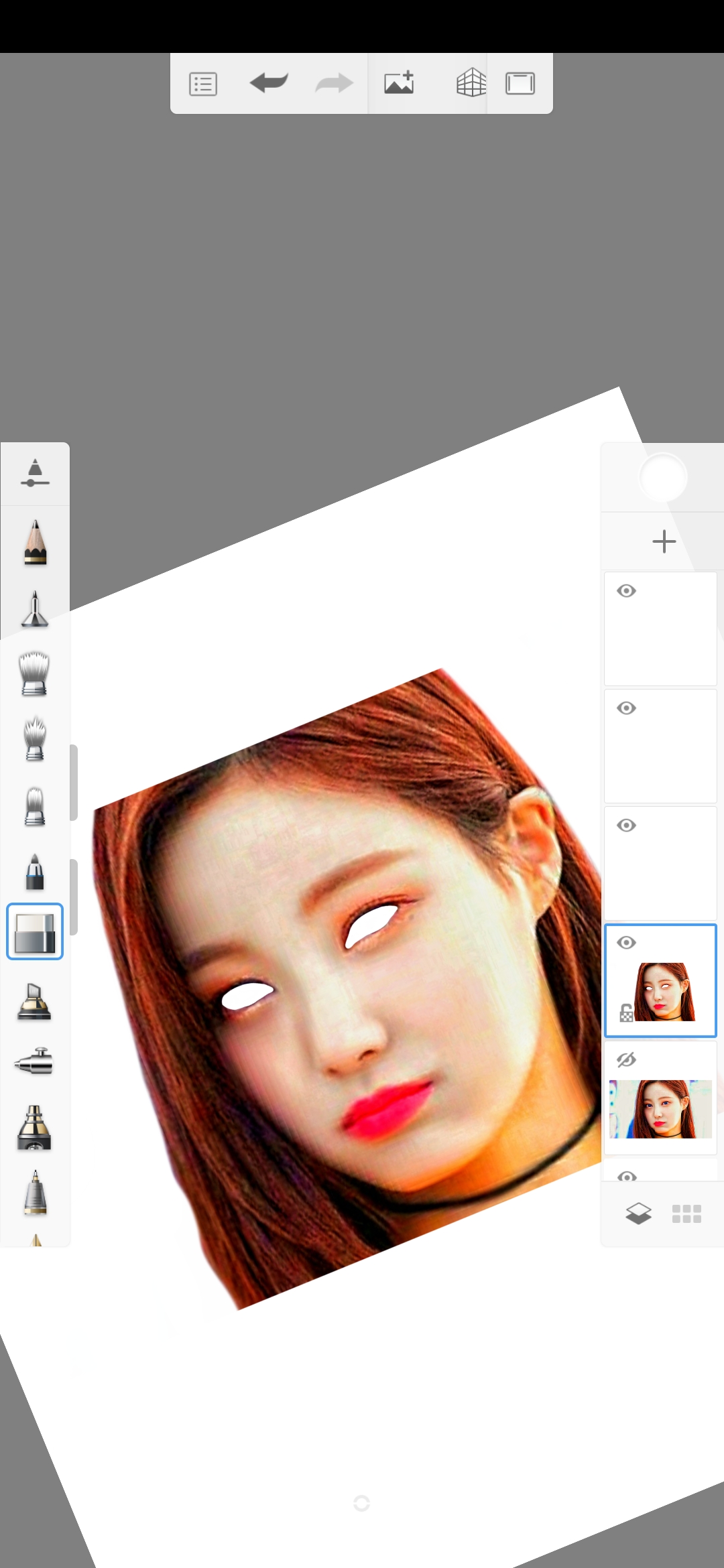
Task: Select the narrow bristle brush
Action: click(35, 806)
